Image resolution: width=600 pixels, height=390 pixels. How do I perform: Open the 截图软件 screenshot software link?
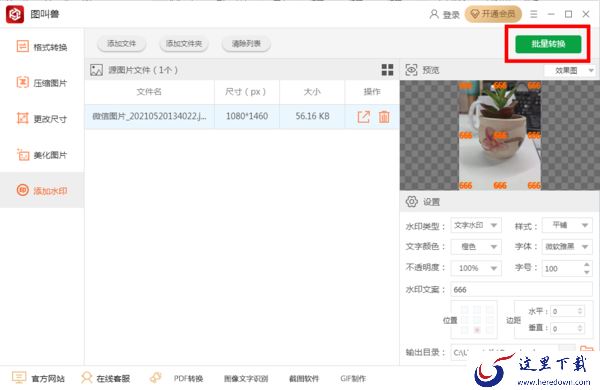click(304, 379)
